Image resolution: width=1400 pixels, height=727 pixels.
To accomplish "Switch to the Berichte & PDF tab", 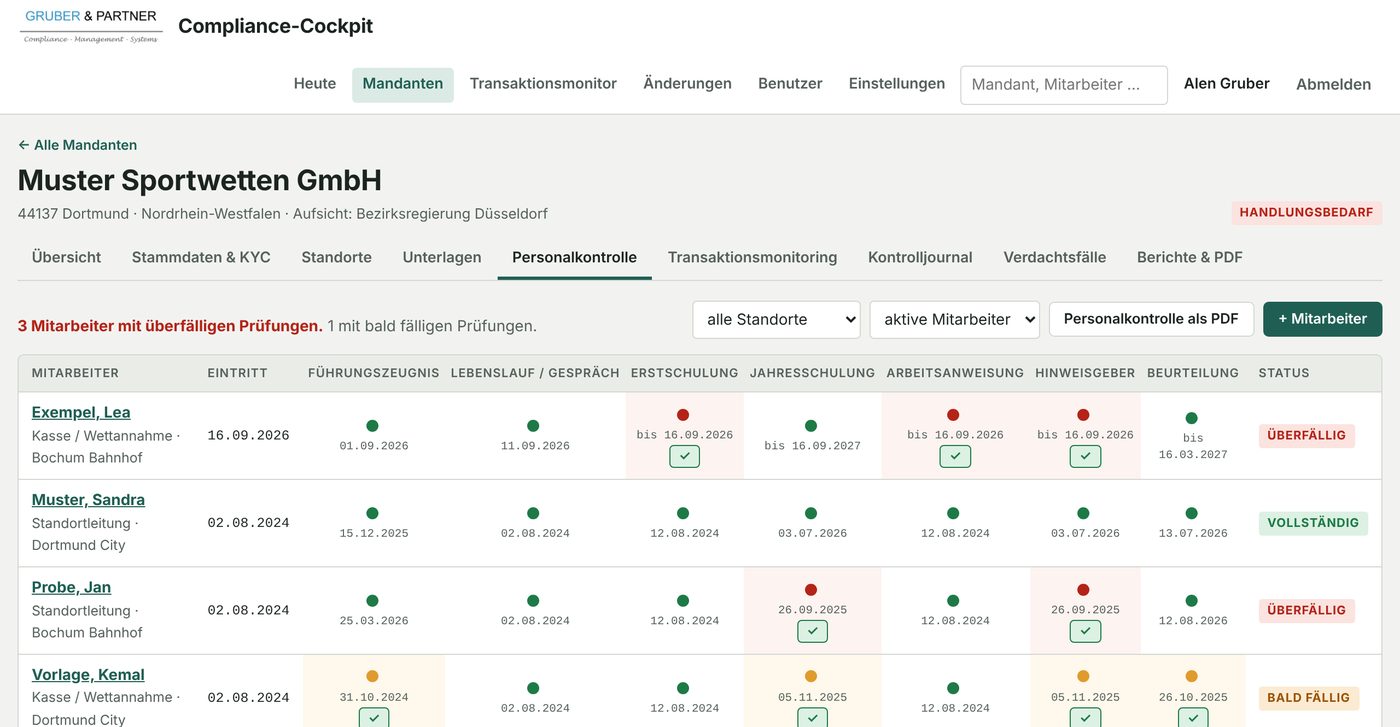I will click(1190, 257).
